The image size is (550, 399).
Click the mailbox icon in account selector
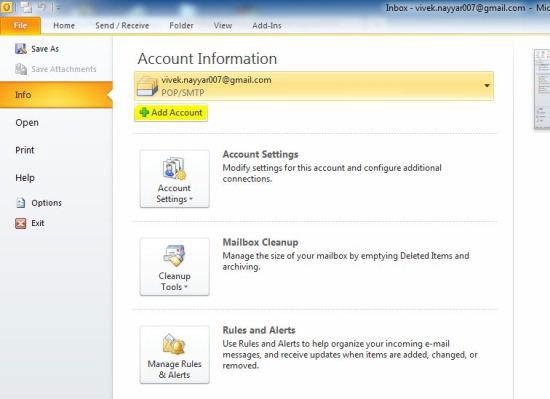pyautogui.click(x=147, y=86)
